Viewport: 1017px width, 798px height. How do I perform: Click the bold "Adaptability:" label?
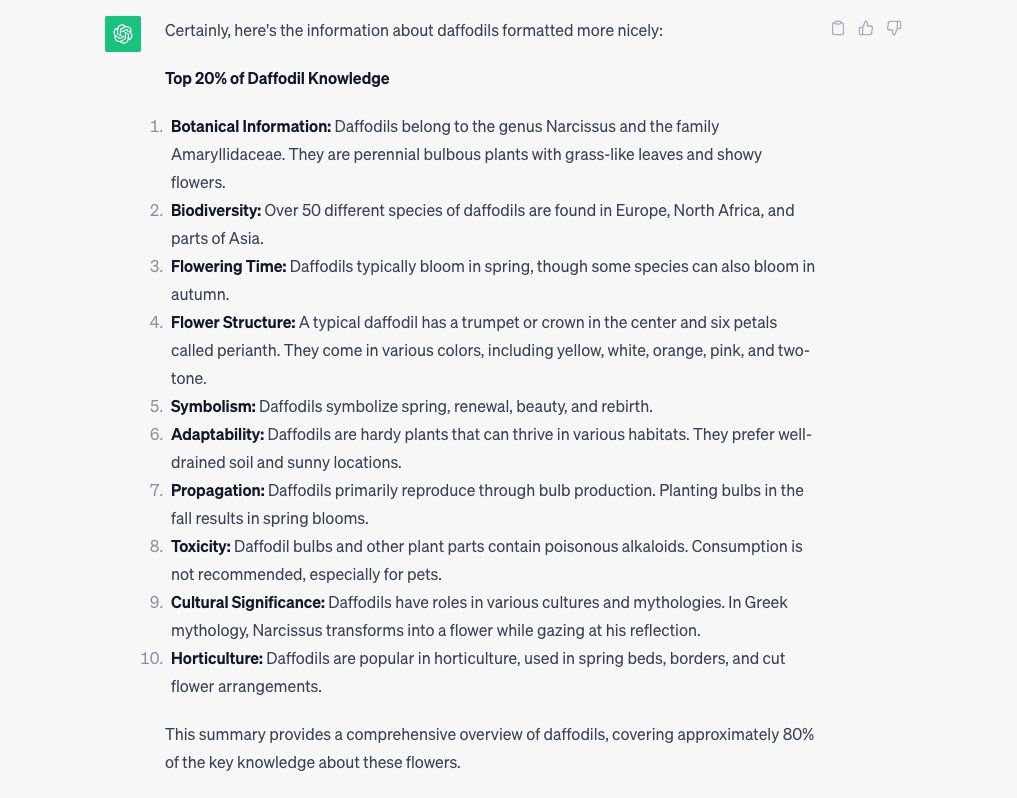point(217,434)
